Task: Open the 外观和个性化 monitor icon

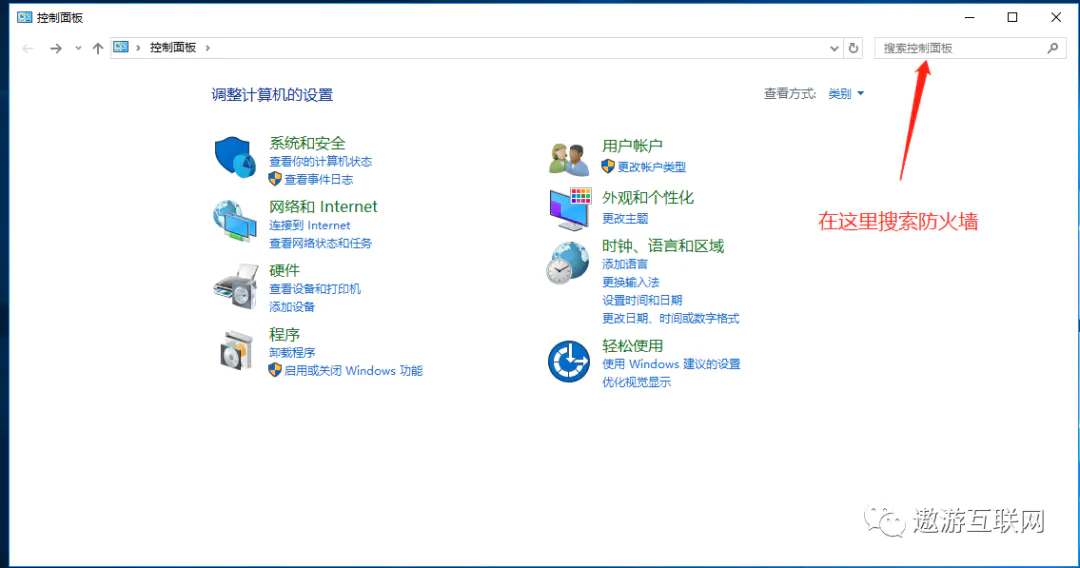Action: (570, 209)
